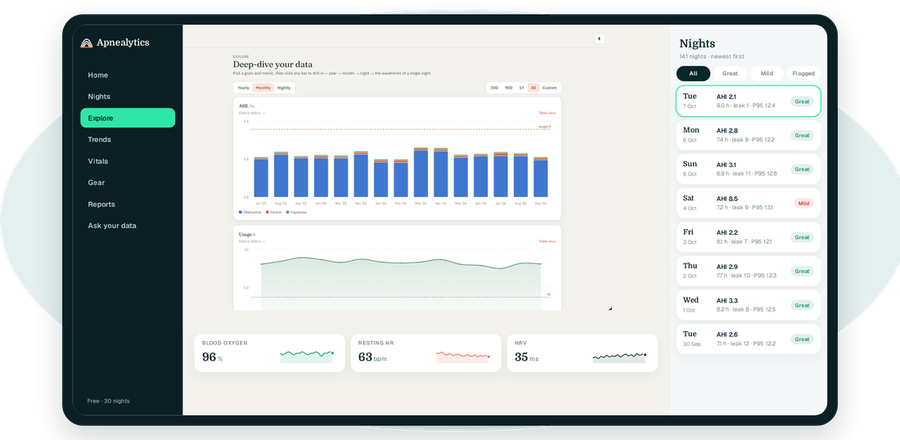Select the Monthly grain
The height and width of the screenshot is (440, 900).
pyautogui.click(x=263, y=88)
